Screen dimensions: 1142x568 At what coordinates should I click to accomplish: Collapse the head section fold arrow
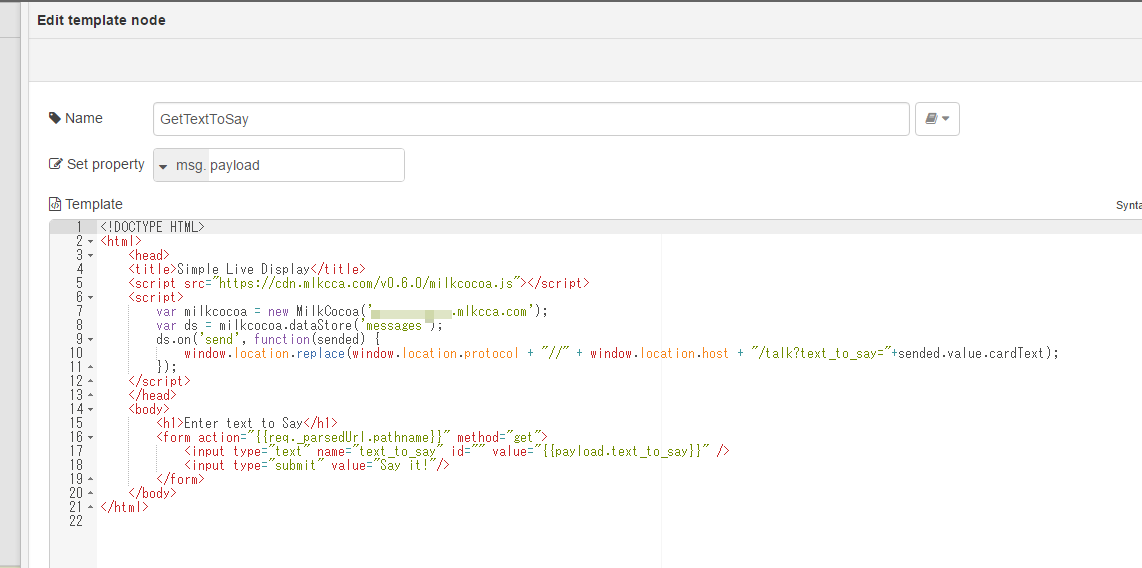[x=91, y=255]
